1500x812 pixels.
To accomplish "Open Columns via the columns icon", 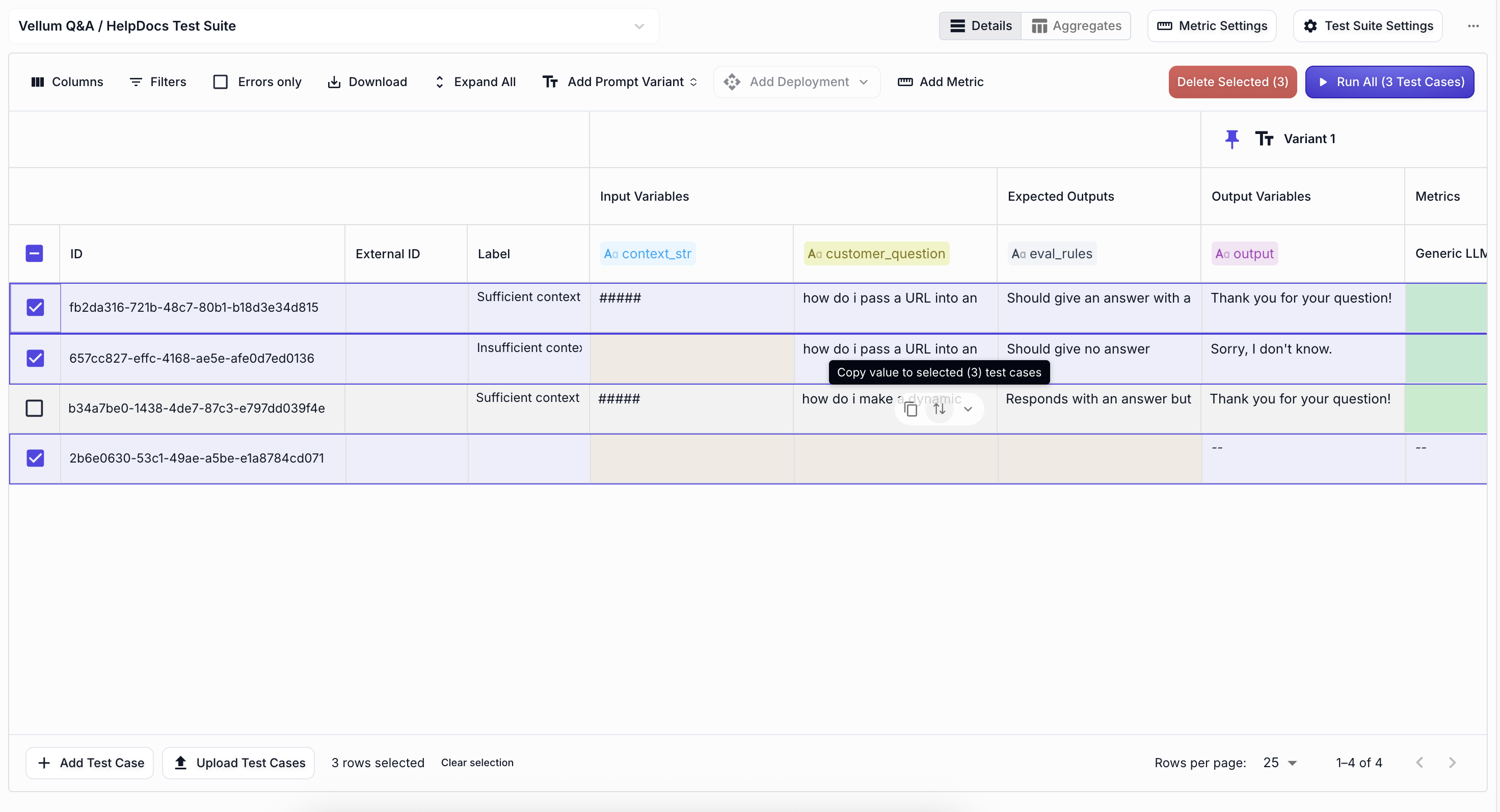I will [37, 82].
